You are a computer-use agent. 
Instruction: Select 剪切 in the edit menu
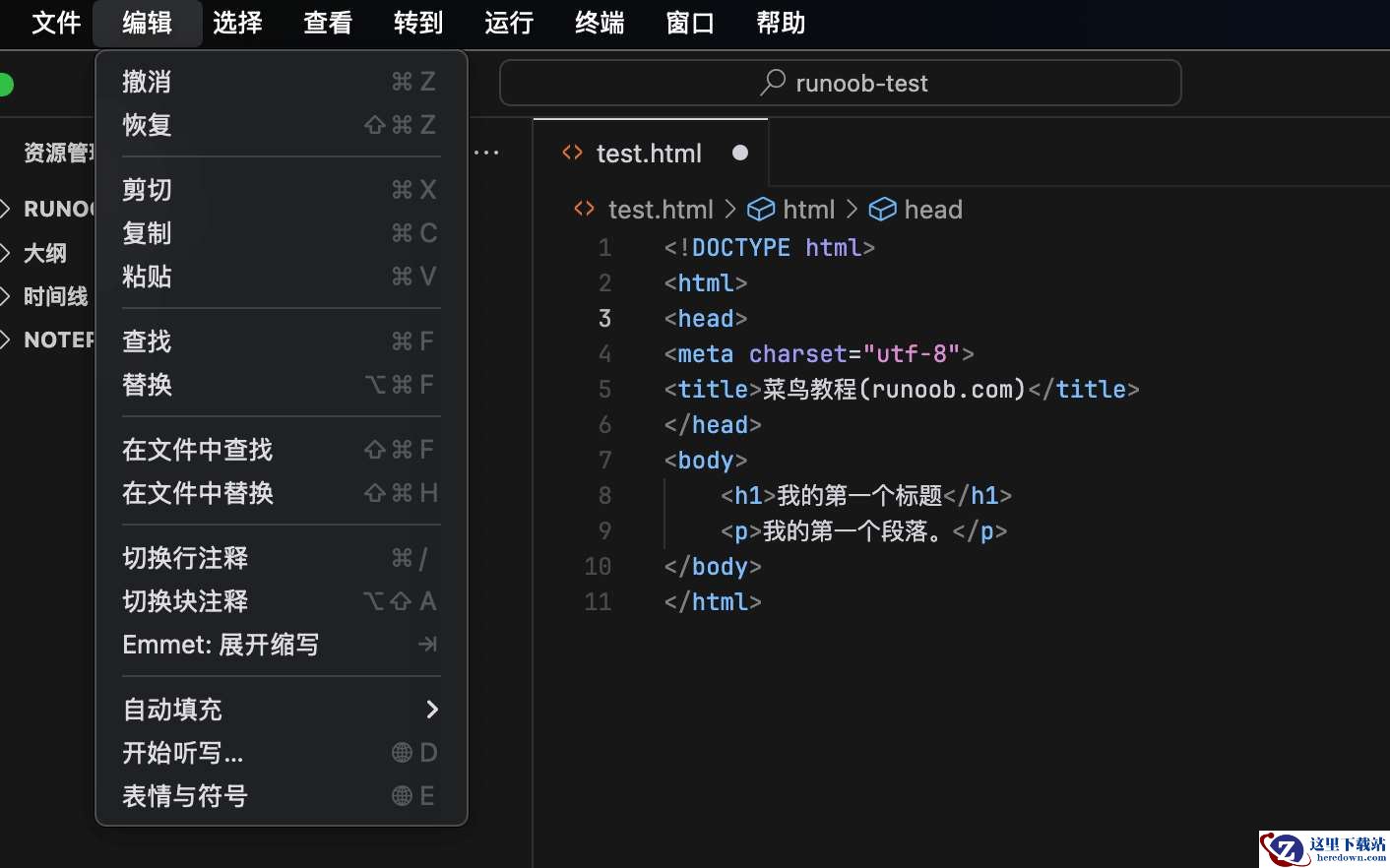click(x=281, y=190)
